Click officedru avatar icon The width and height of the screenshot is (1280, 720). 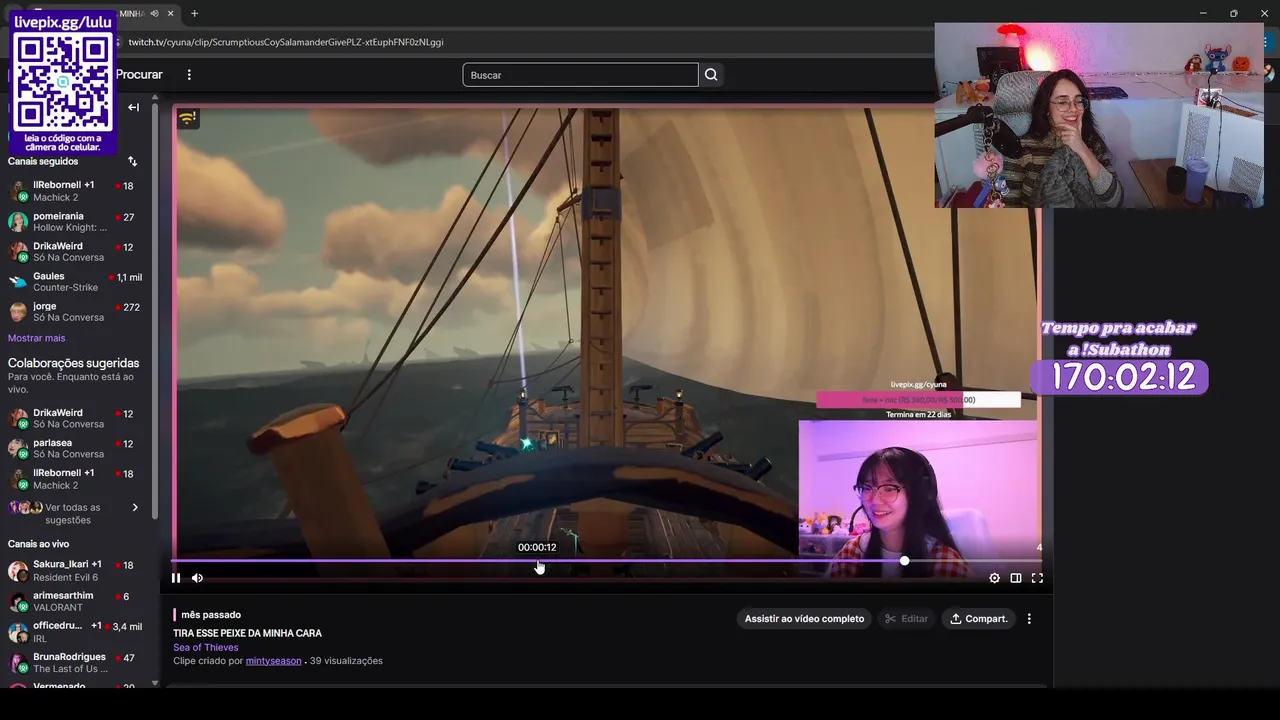click(x=18, y=632)
